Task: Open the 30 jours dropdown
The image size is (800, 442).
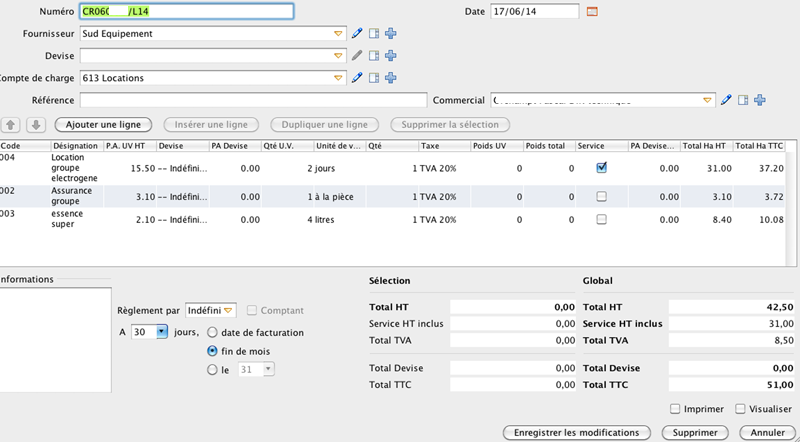Action: tap(161, 332)
